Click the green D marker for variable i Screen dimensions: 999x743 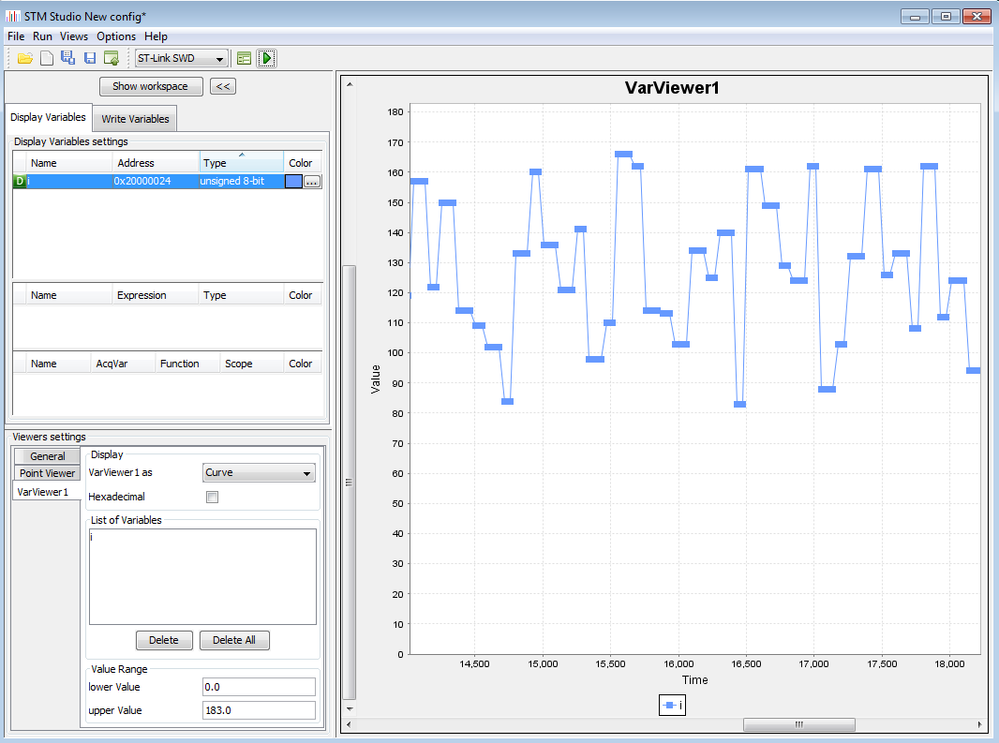point(19,181)
